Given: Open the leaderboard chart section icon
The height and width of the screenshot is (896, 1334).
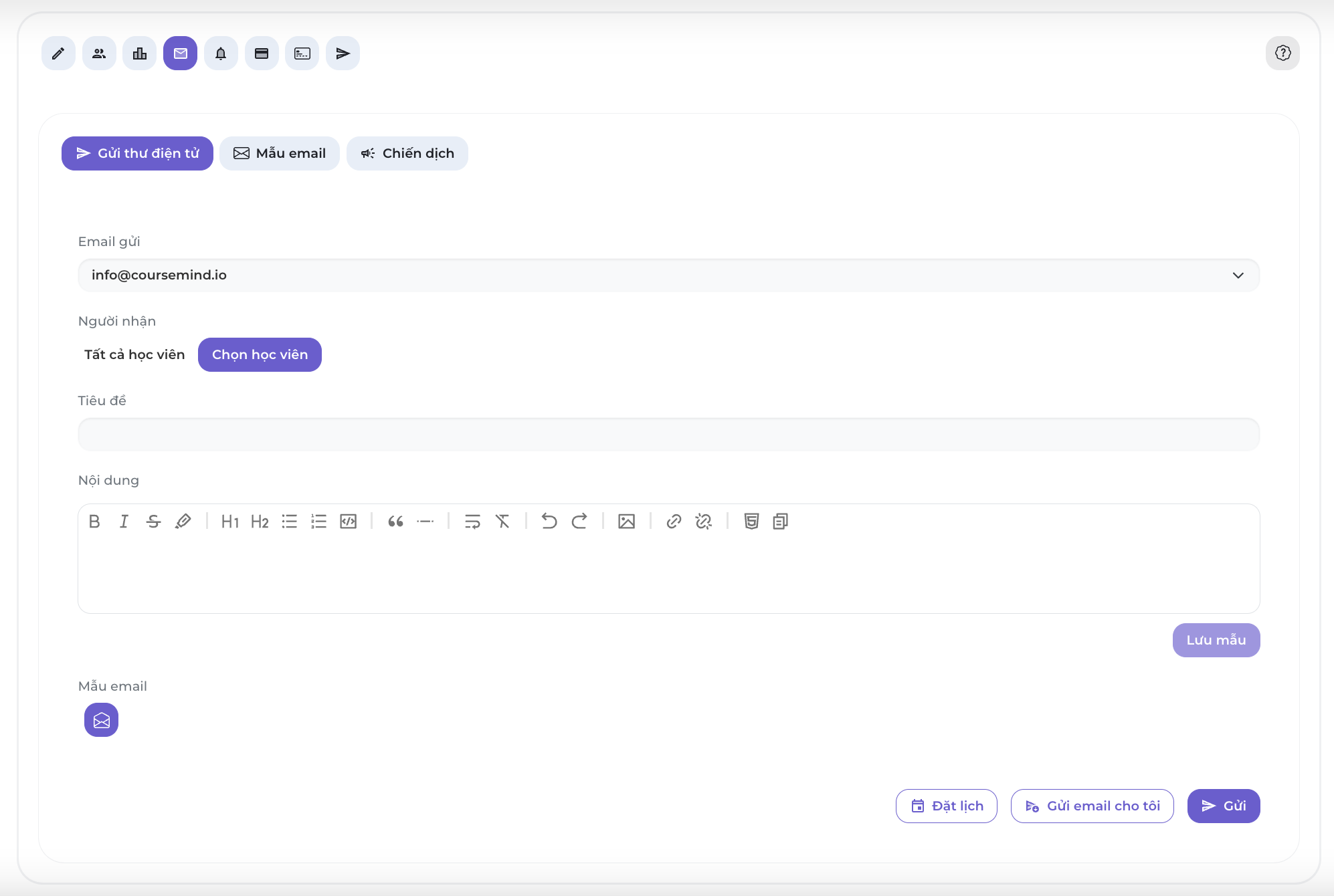Looking at the screenshot, I should pyautogui.click(x=140, y=53).
